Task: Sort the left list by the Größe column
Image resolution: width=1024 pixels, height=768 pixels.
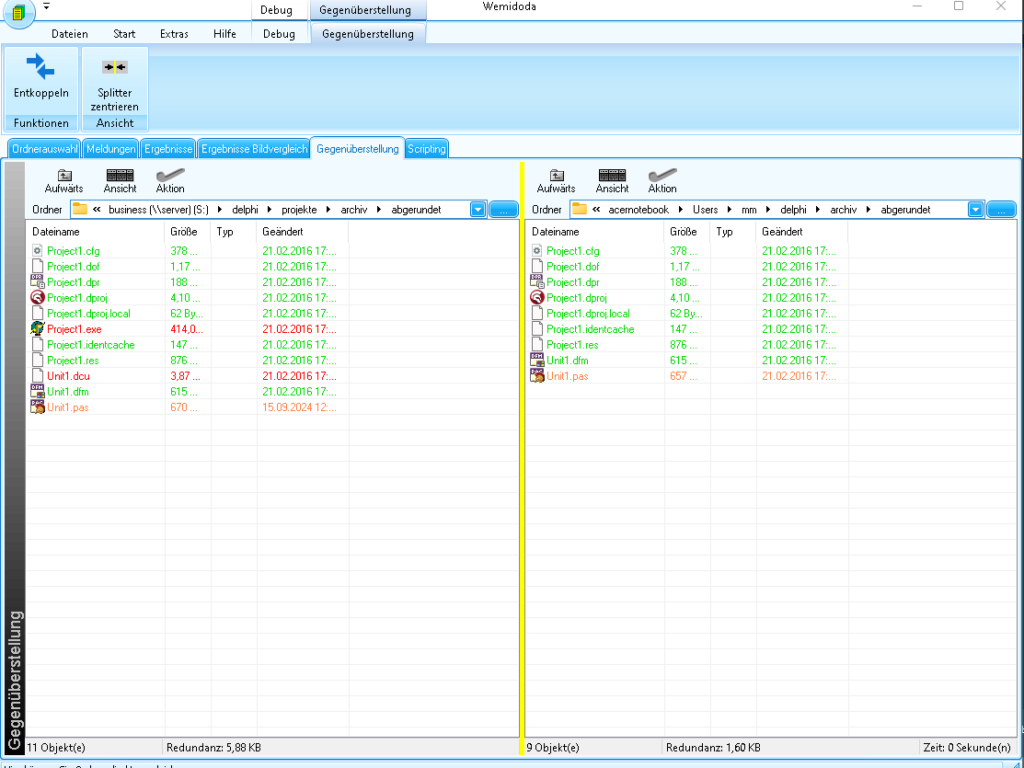Action: [x=187, y=232]
